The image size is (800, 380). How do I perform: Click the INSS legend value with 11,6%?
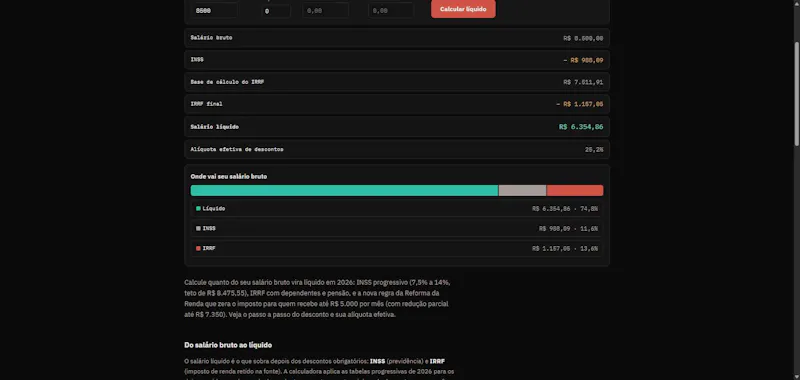(568, 229)
